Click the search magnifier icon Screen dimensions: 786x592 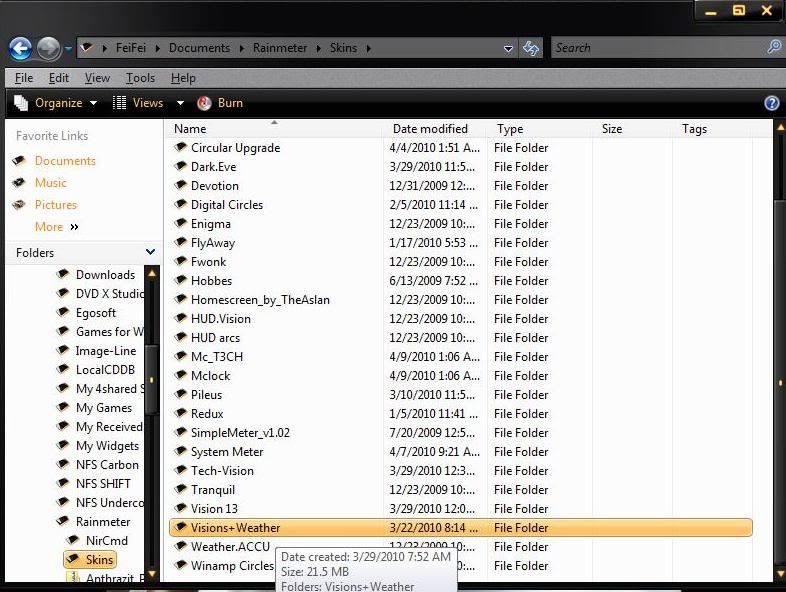point(773,47)
